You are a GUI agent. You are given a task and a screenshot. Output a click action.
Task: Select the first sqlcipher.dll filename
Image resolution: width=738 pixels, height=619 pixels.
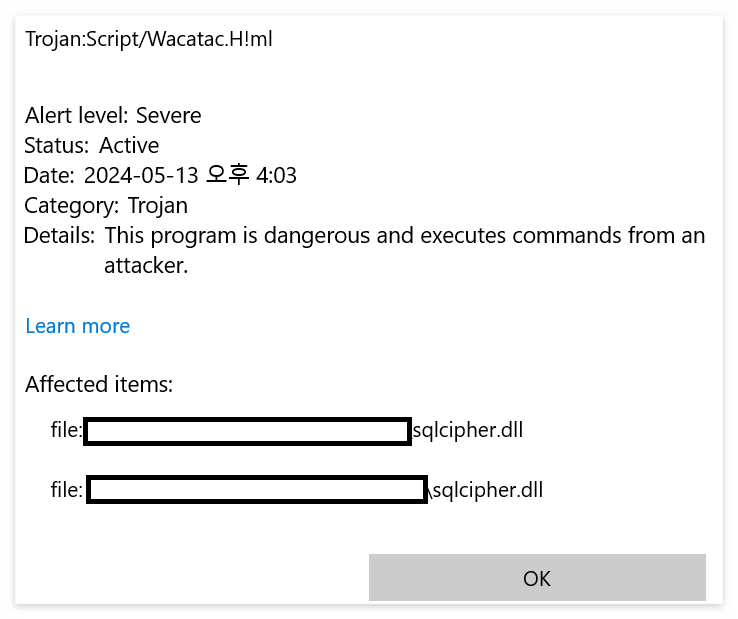(x=468, y=431)
